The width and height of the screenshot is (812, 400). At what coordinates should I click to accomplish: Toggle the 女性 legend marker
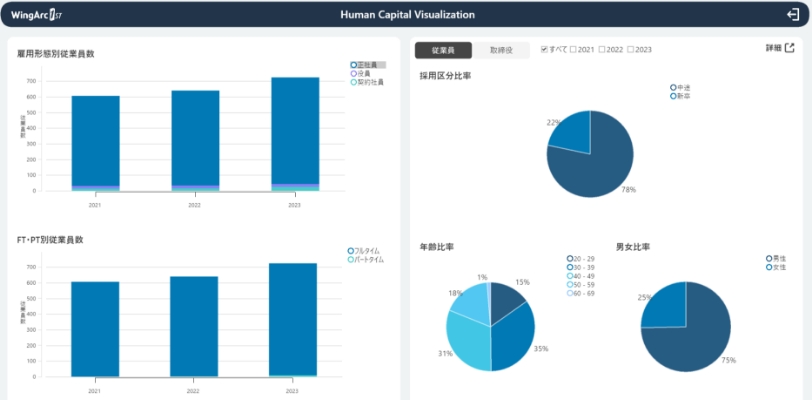(768, 266)
